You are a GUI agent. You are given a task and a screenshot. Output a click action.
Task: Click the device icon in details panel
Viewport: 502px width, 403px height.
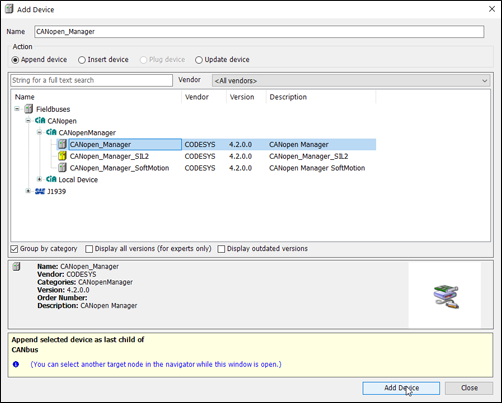(x=16, y=267)
